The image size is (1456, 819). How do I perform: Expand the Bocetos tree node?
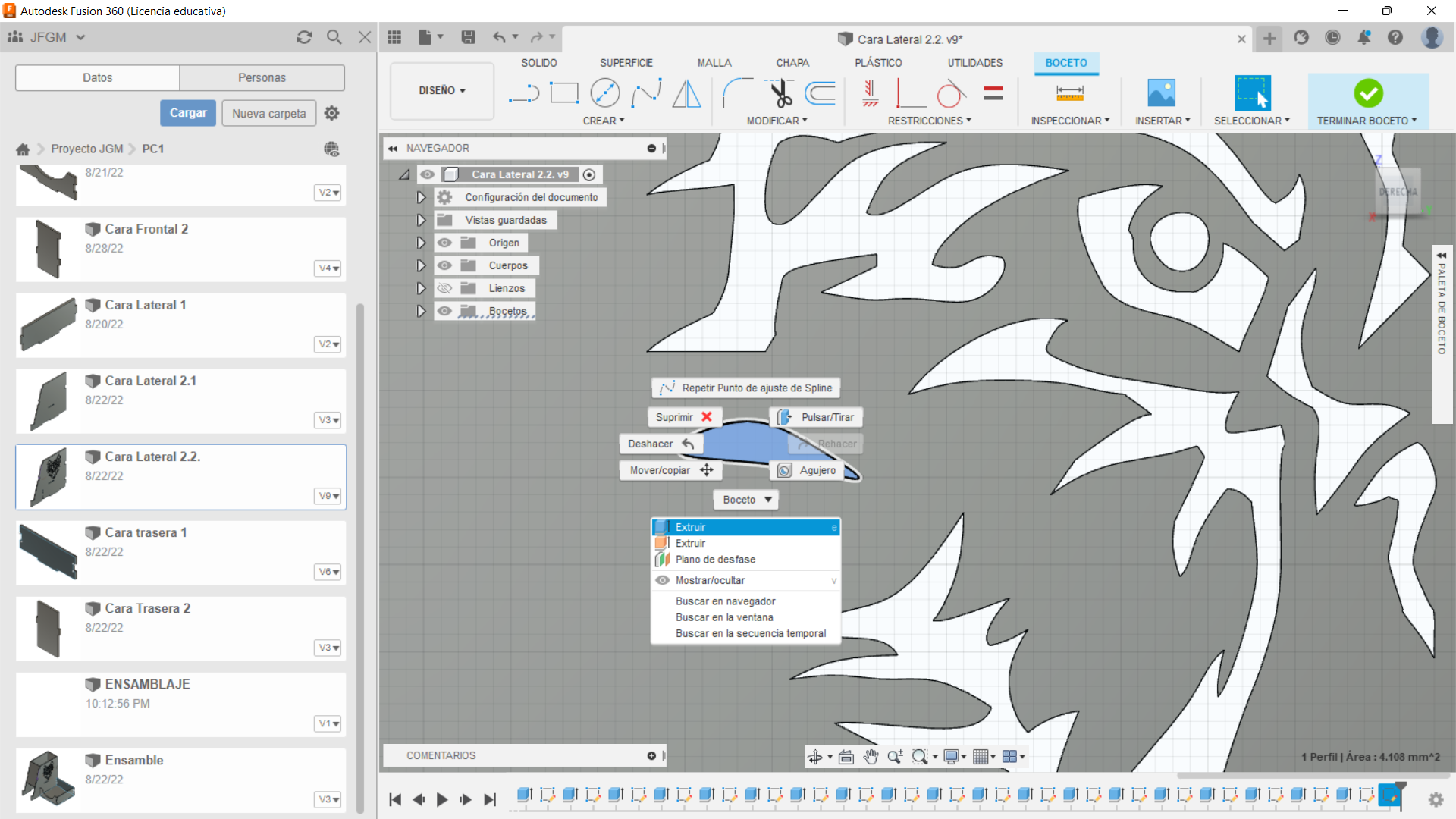[x=421, y=311]
